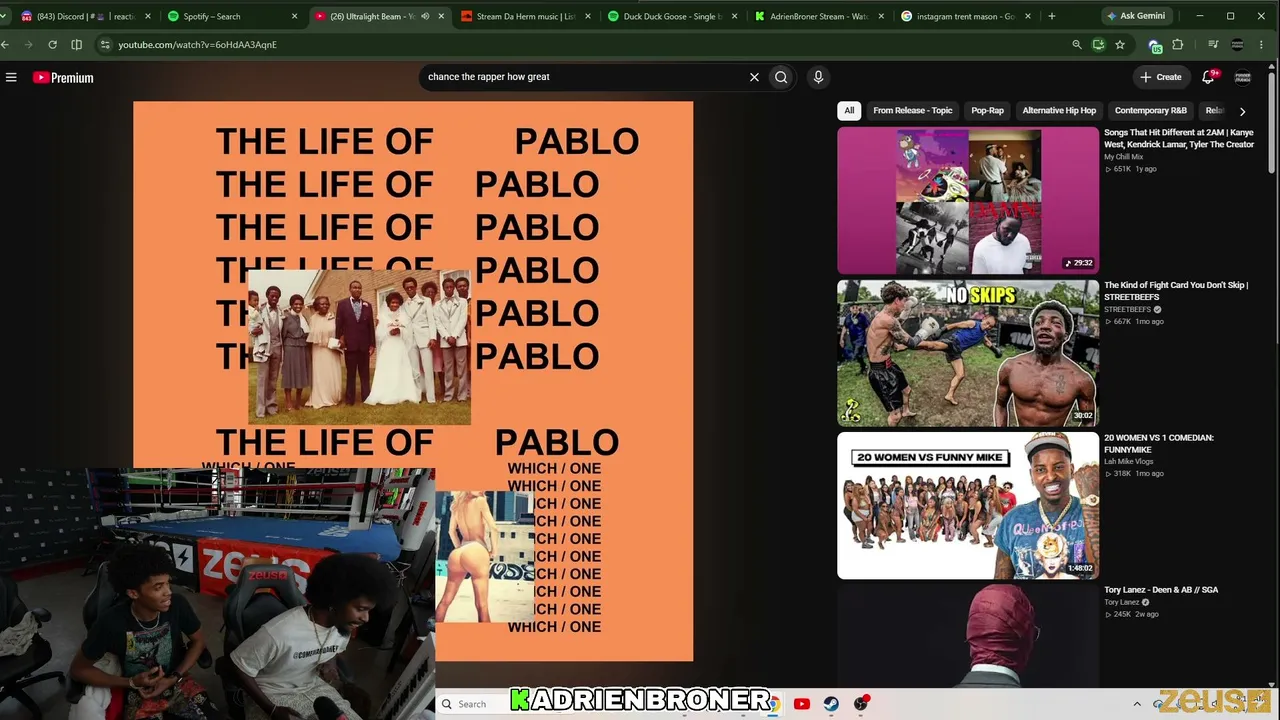This screenshot has width=1280, height=720.
Task: Open the browser three-dot menu
Action: tap(1263, 44)
